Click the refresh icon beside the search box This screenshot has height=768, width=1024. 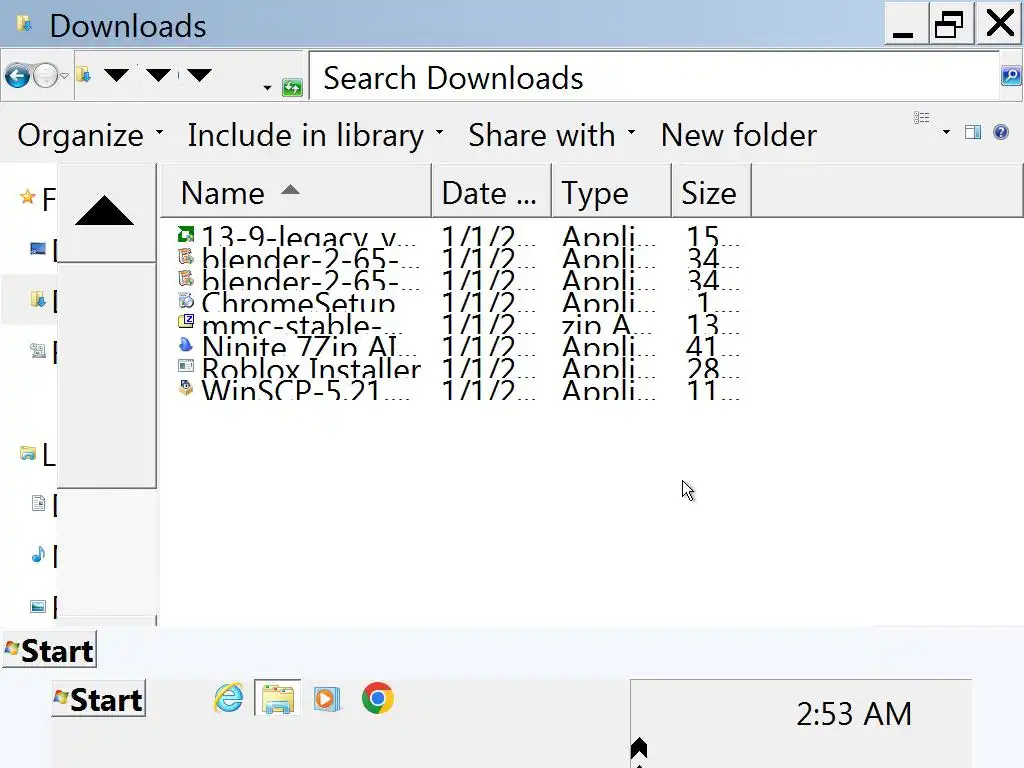(292, 87)
